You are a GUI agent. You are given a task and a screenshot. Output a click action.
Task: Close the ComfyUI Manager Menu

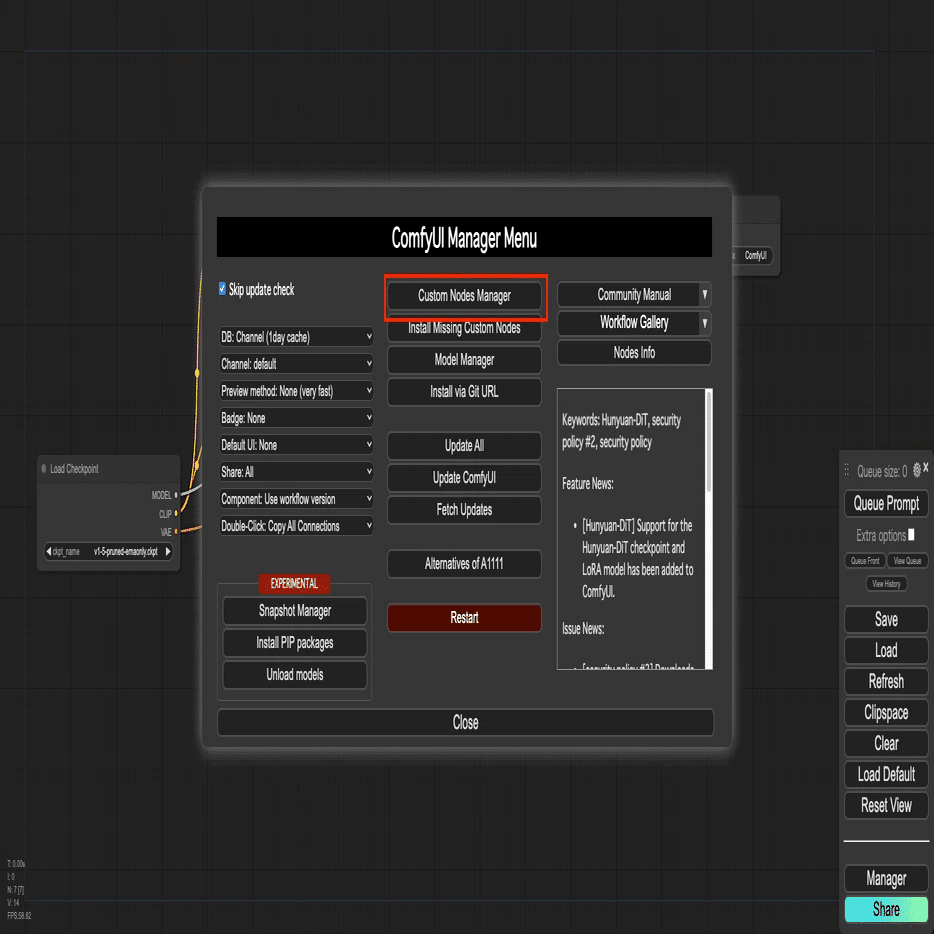465,723
